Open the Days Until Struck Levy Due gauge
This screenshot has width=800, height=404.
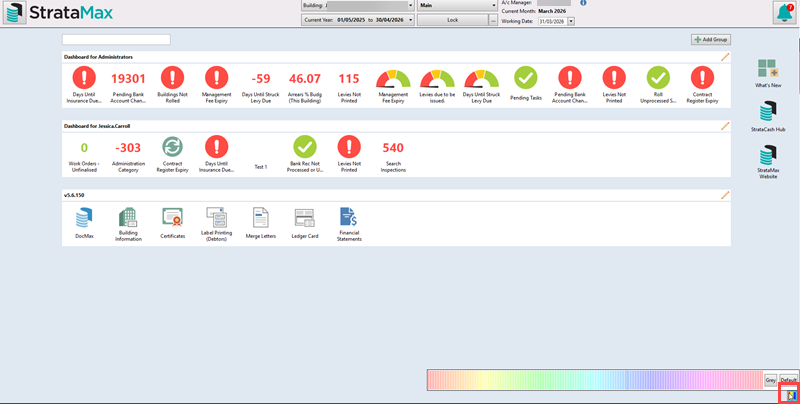[481, 85]
